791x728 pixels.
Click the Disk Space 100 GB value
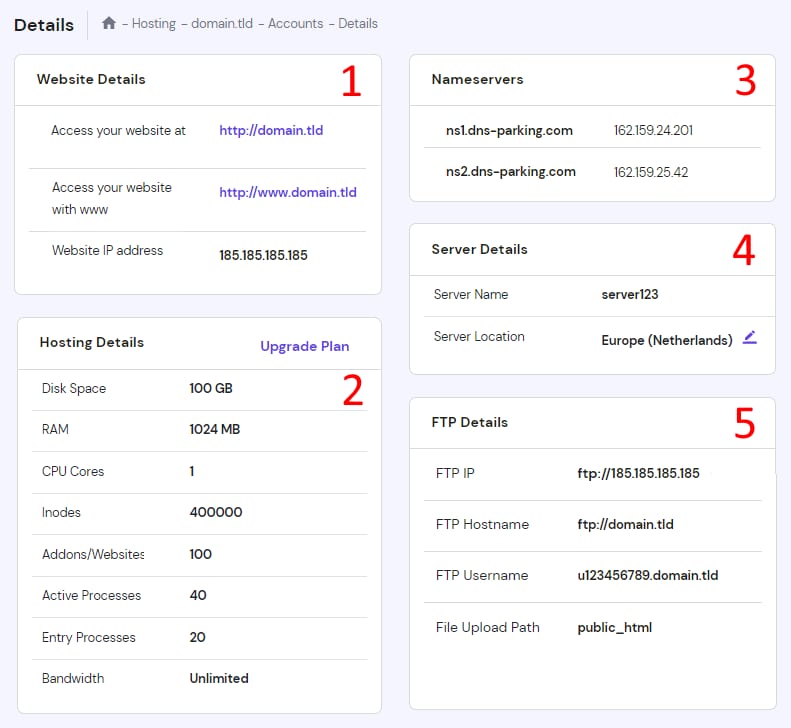(211, 388)
